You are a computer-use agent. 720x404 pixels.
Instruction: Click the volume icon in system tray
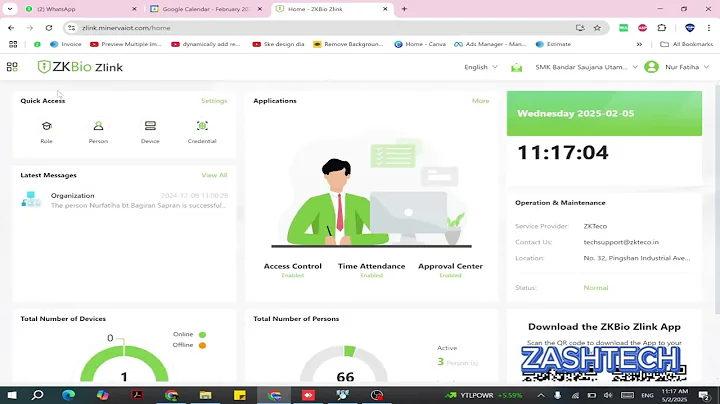pyautogui.click(x=608, y=395)
